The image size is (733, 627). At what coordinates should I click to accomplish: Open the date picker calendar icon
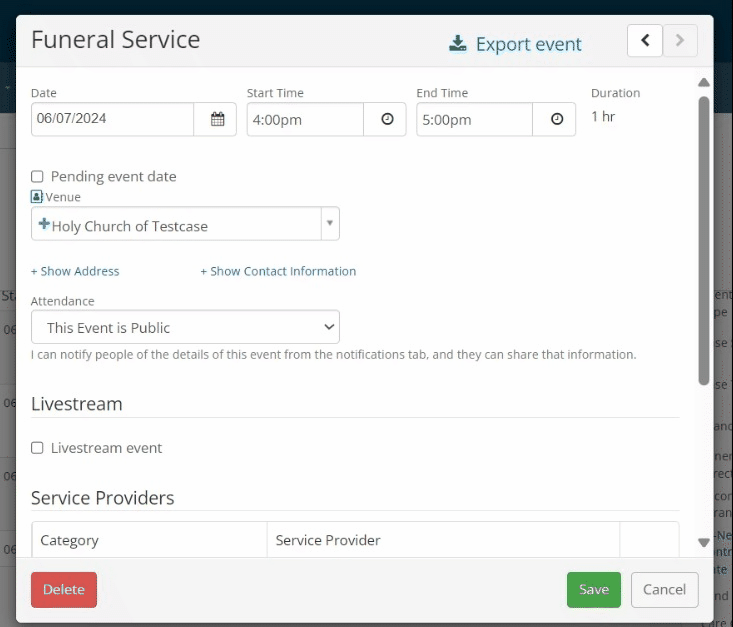(x=217, y=119)
